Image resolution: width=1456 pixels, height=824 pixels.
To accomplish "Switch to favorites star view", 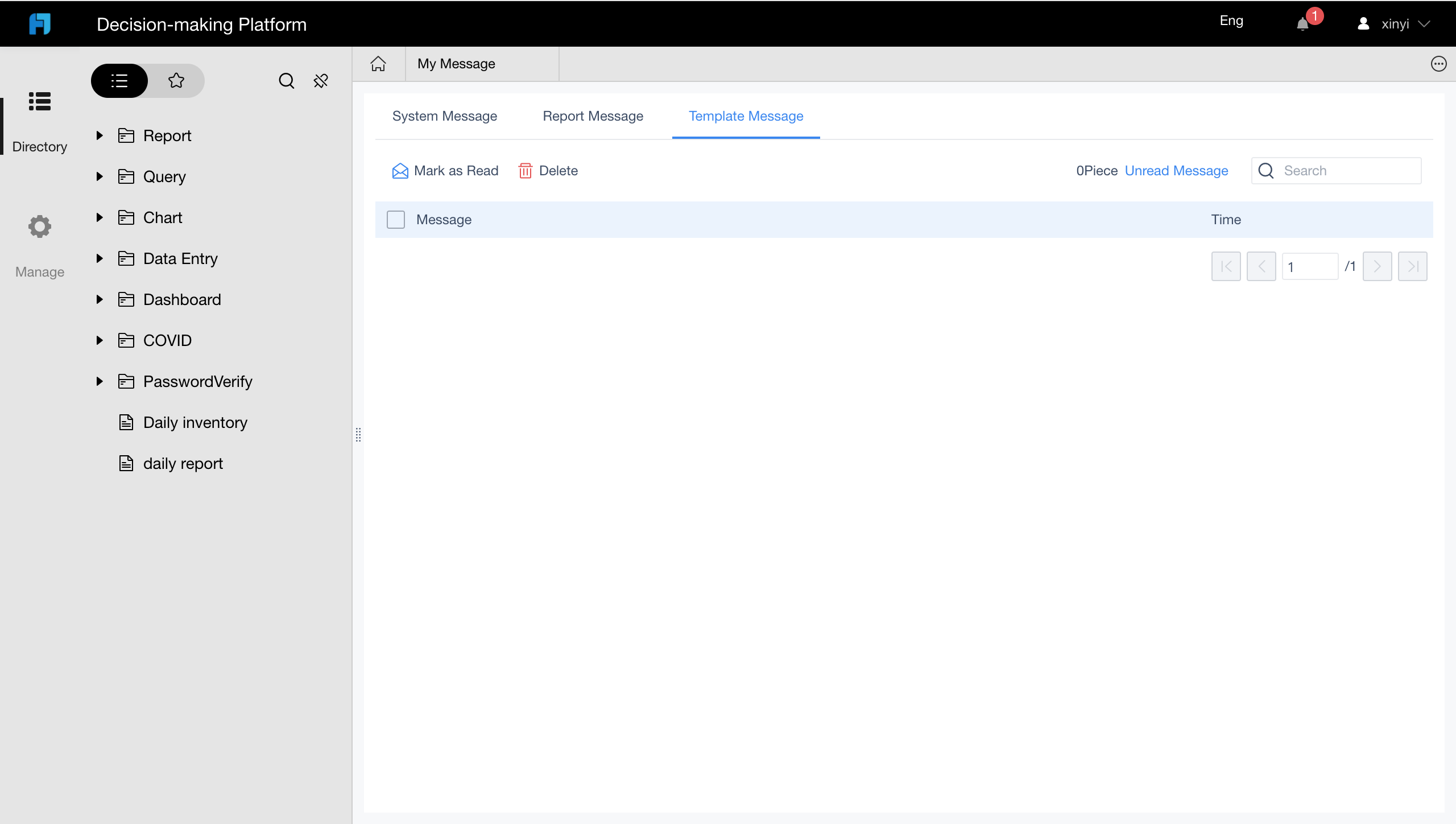I will (176, 81).
